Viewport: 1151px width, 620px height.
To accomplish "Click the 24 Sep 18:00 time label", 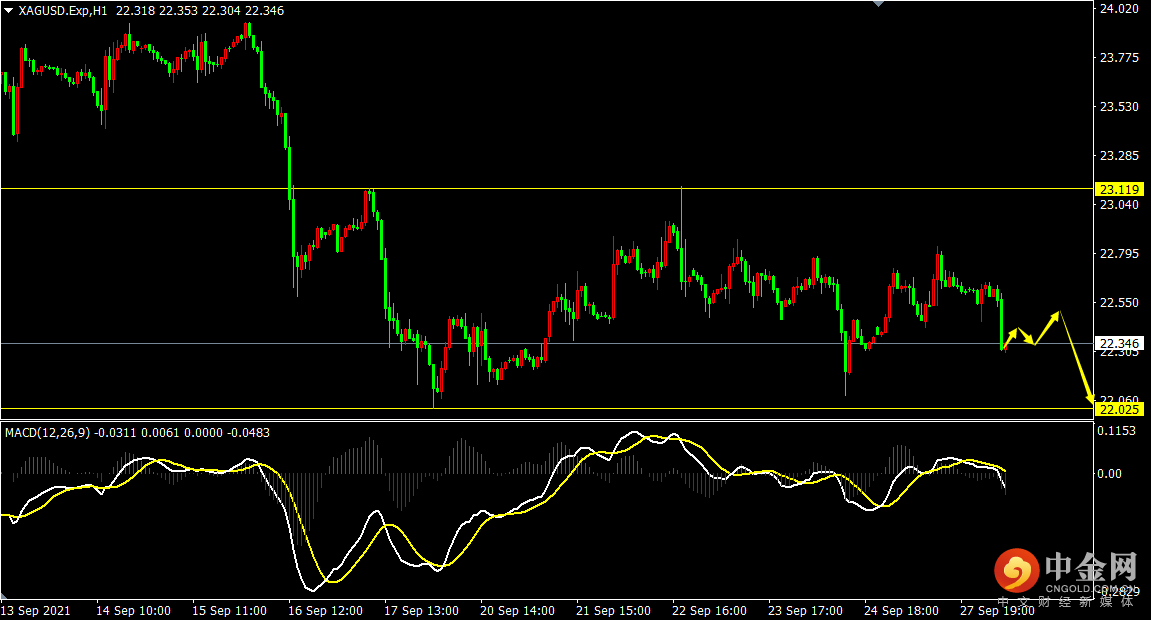I will coord(901,610).
